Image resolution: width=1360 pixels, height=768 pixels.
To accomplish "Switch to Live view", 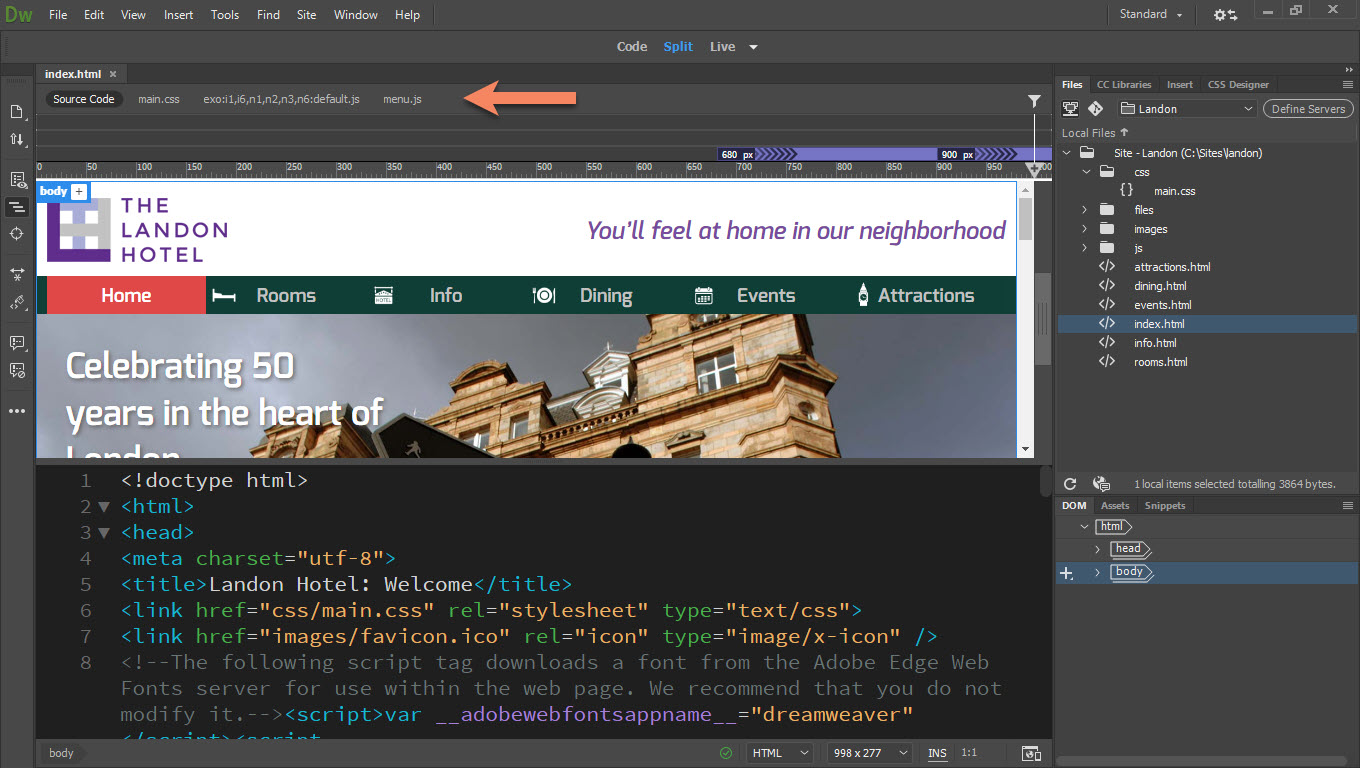I will (722, 47).
